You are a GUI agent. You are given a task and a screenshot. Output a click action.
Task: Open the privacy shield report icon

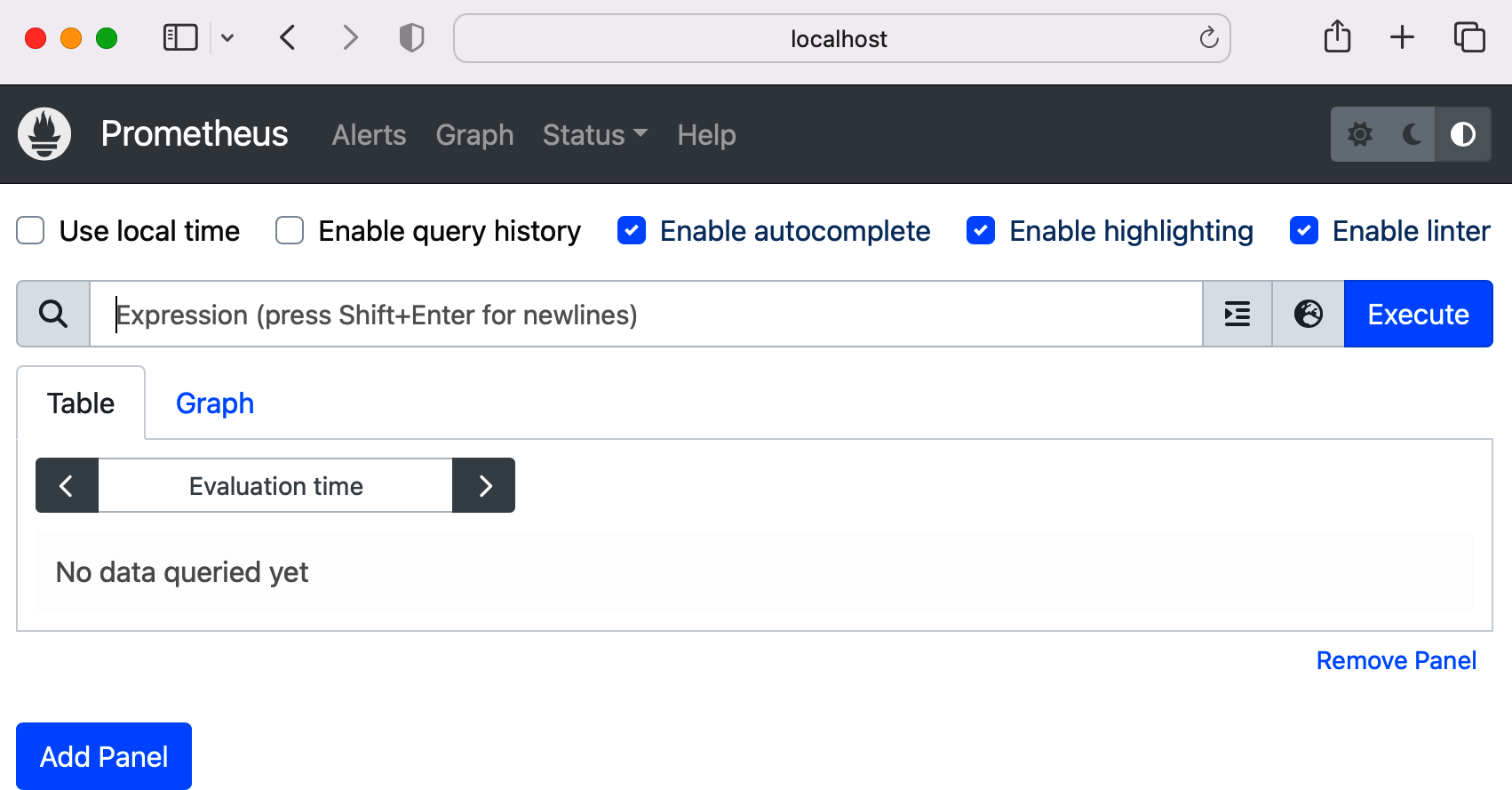[411, 37]
